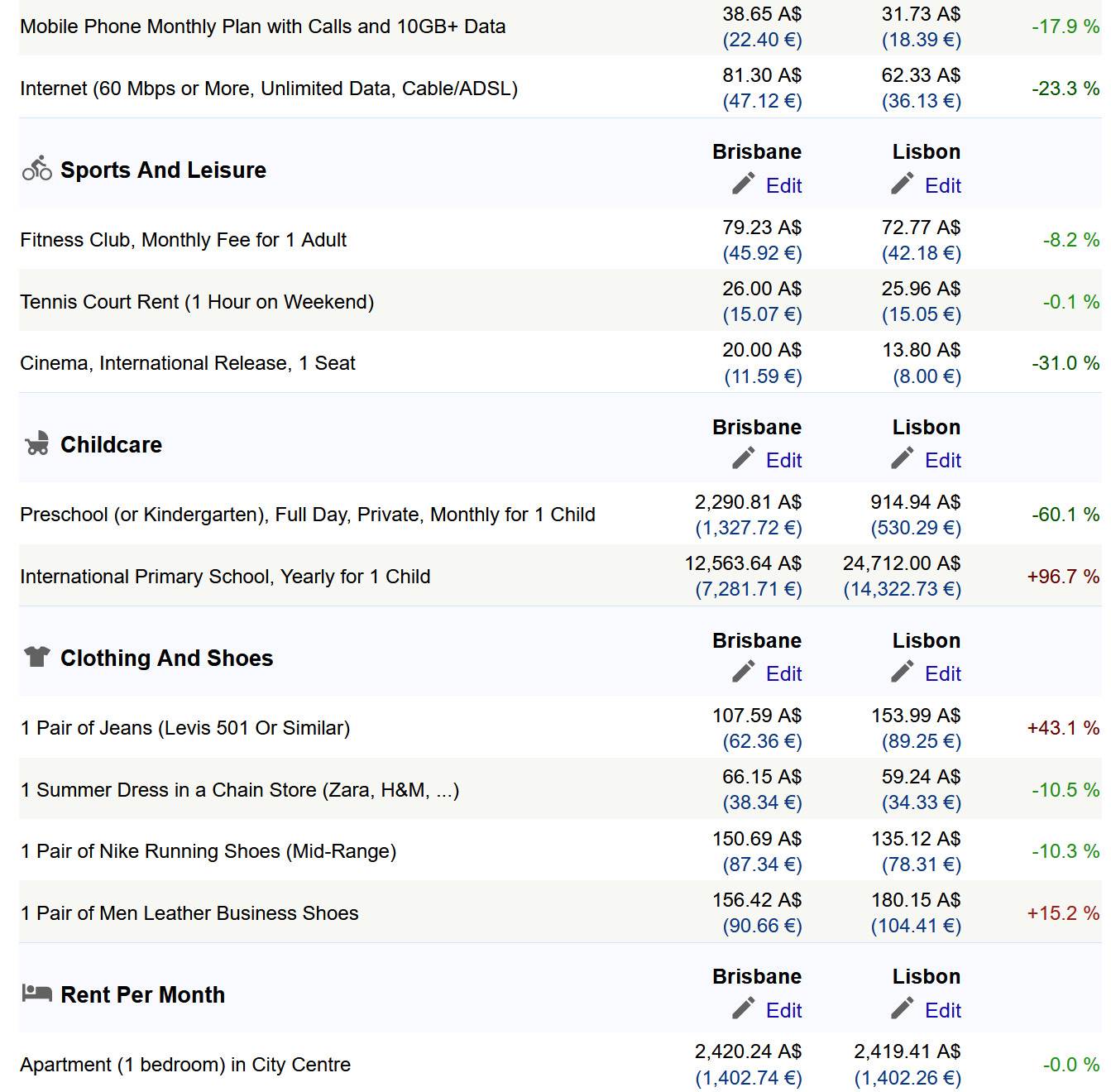Click the bicycle icon beside Sports And Leisure
The width and height of the screenshot is (1111, 1092).
pyautogui.click(x=36, y=169)
